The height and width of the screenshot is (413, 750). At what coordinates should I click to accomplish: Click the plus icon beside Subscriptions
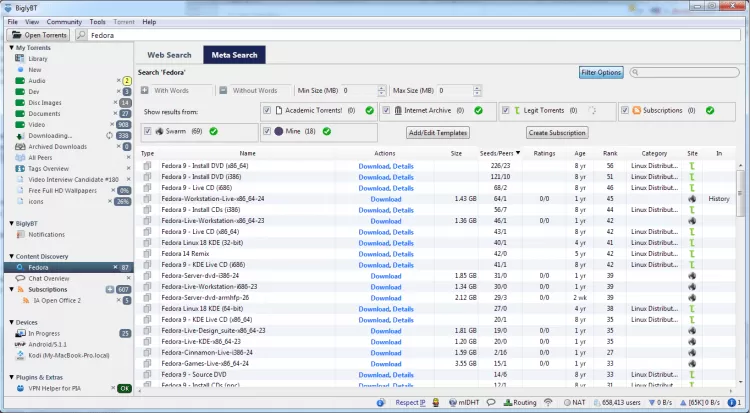(x=109, y=289)
